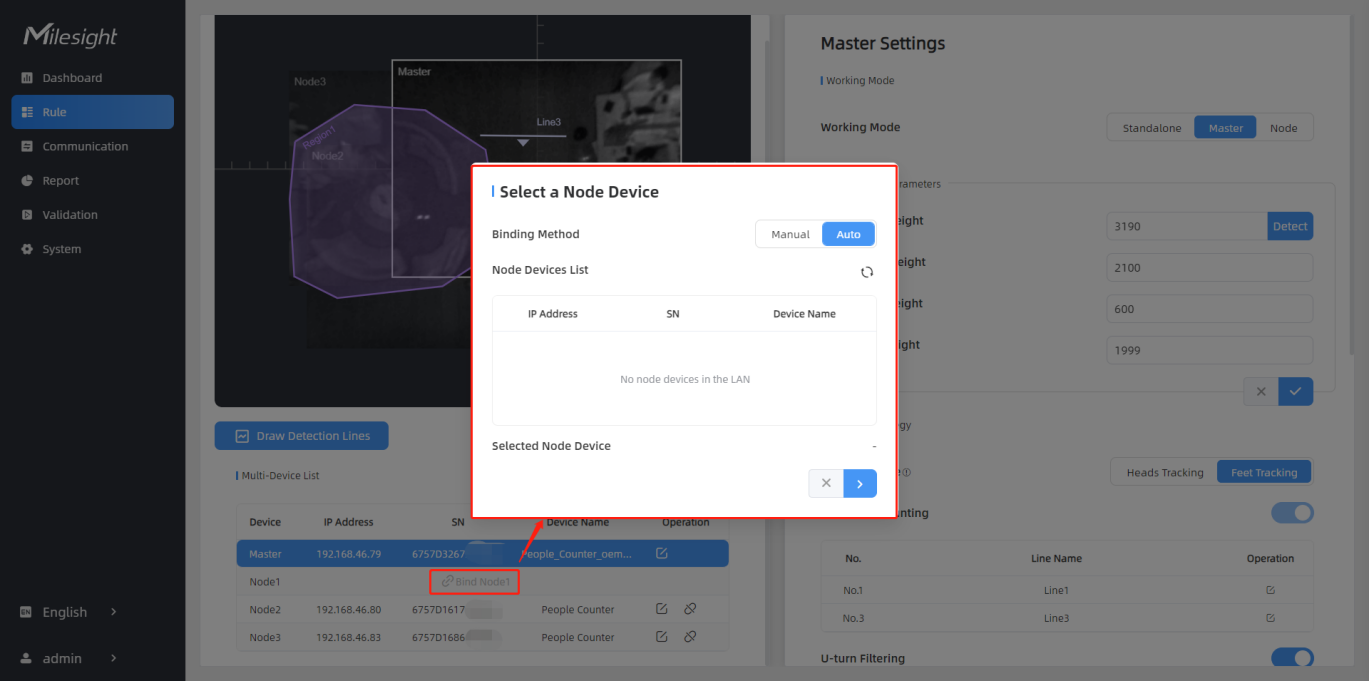Open the Dashboard page
The width and height of the screenshot is (1369, 681).
coord(72,78)
